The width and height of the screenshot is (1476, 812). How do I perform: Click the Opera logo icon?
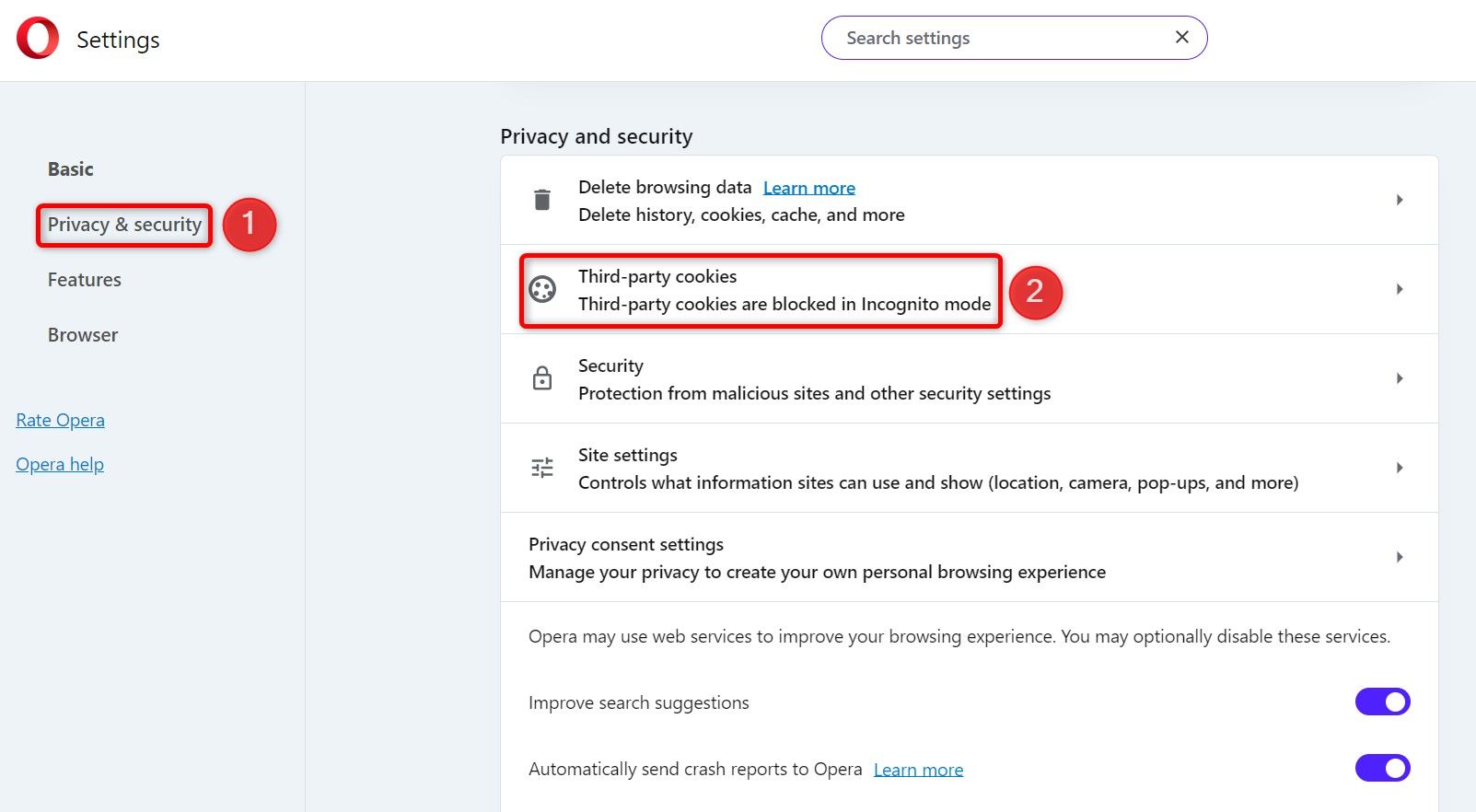pos(38,39)
